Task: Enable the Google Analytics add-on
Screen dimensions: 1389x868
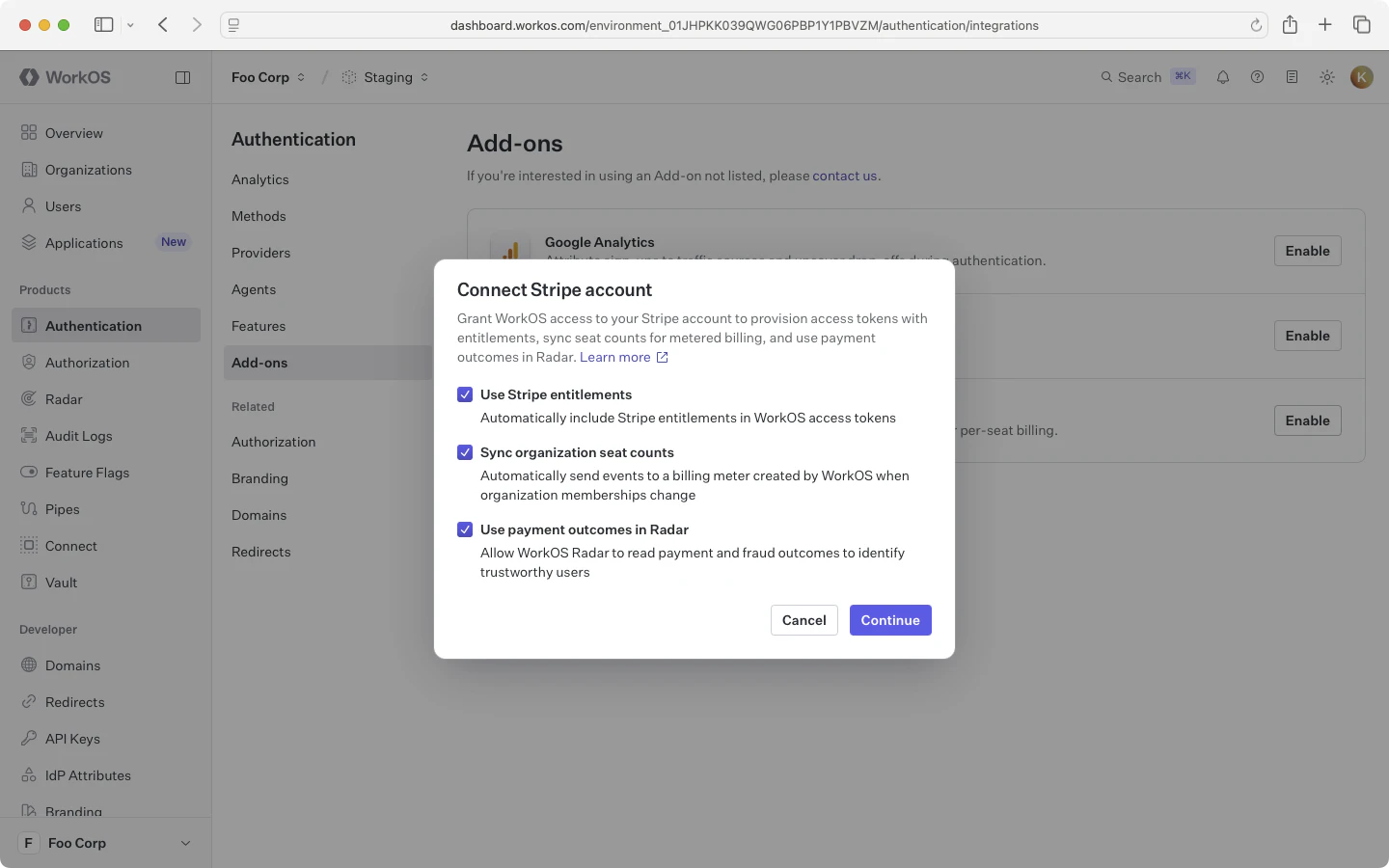Action: 1308,251
